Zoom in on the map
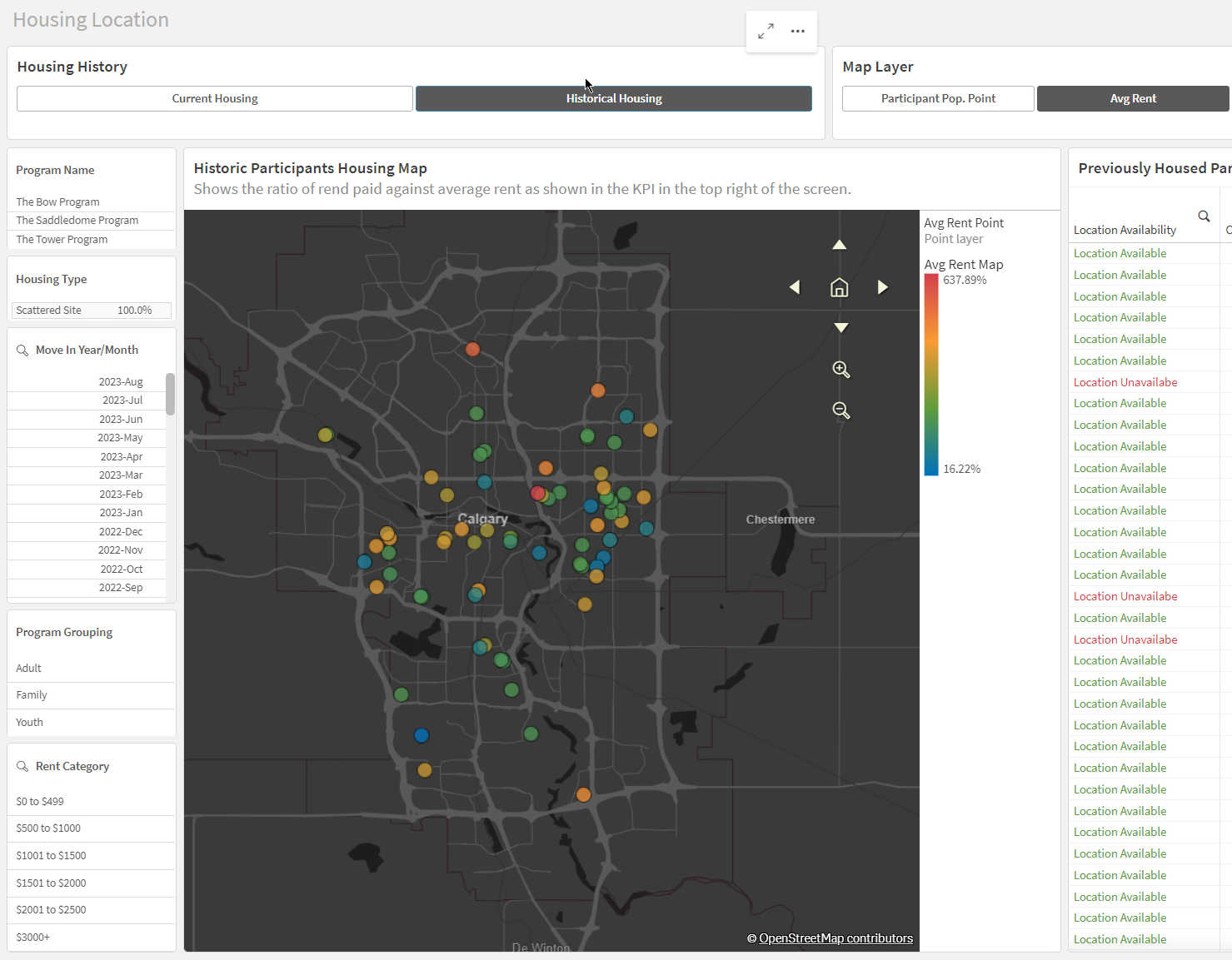Image resolution: width=1232 pixels, height=960 pixels. tap(840, 370)
